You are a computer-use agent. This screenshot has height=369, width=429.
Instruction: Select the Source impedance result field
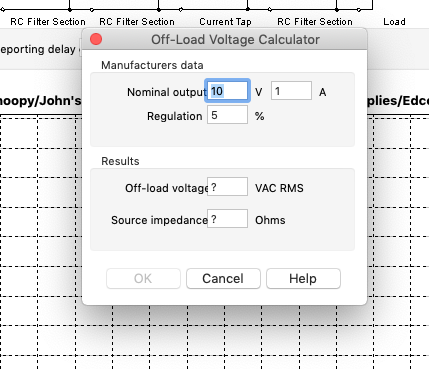point(227,219)
